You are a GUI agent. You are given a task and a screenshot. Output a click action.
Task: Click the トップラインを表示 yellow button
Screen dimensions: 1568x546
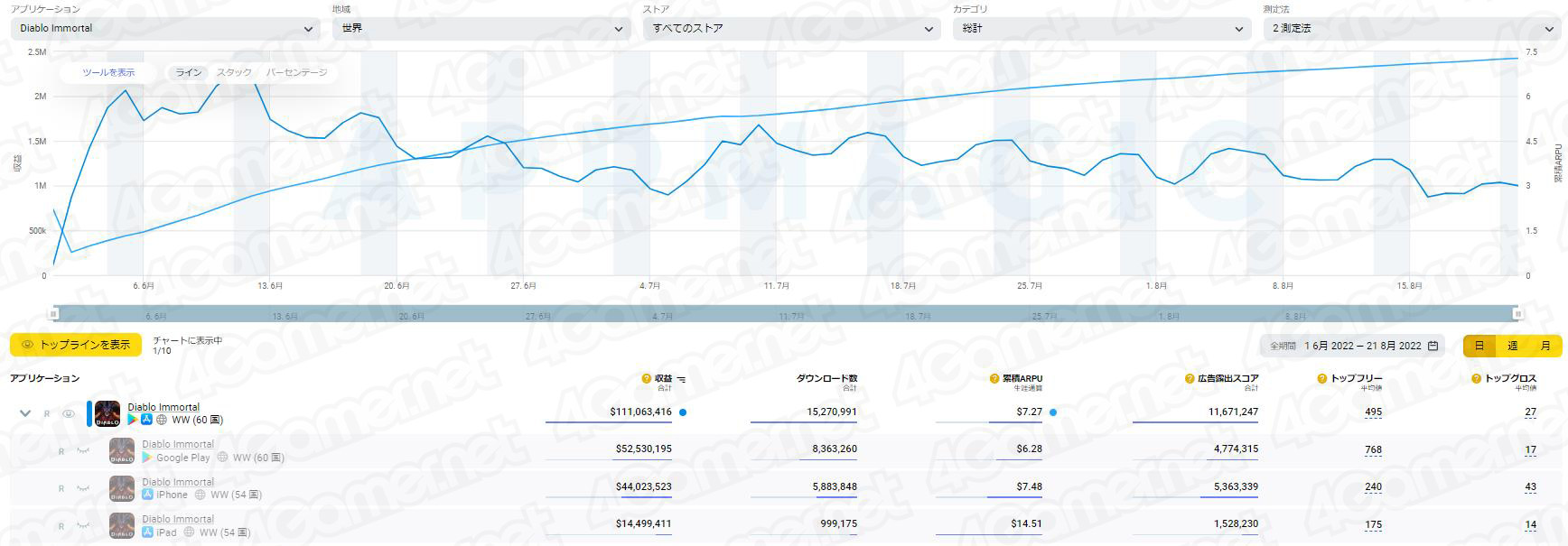(76, 345)
